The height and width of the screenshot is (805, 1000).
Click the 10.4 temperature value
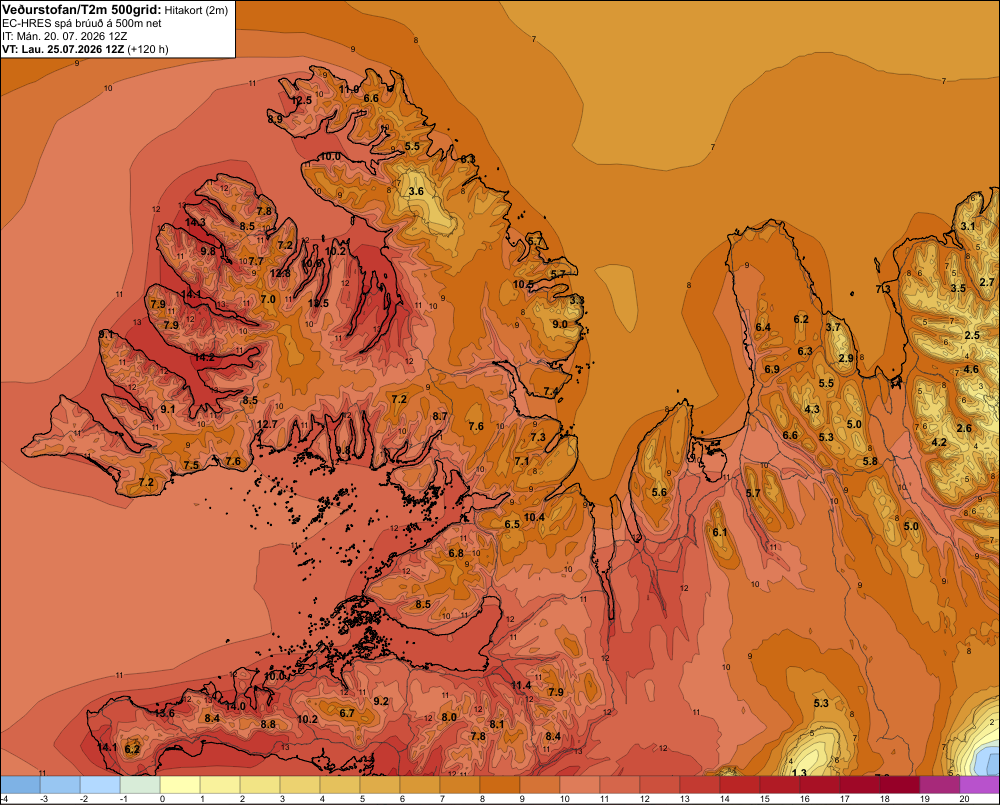(x=534, y=517)
